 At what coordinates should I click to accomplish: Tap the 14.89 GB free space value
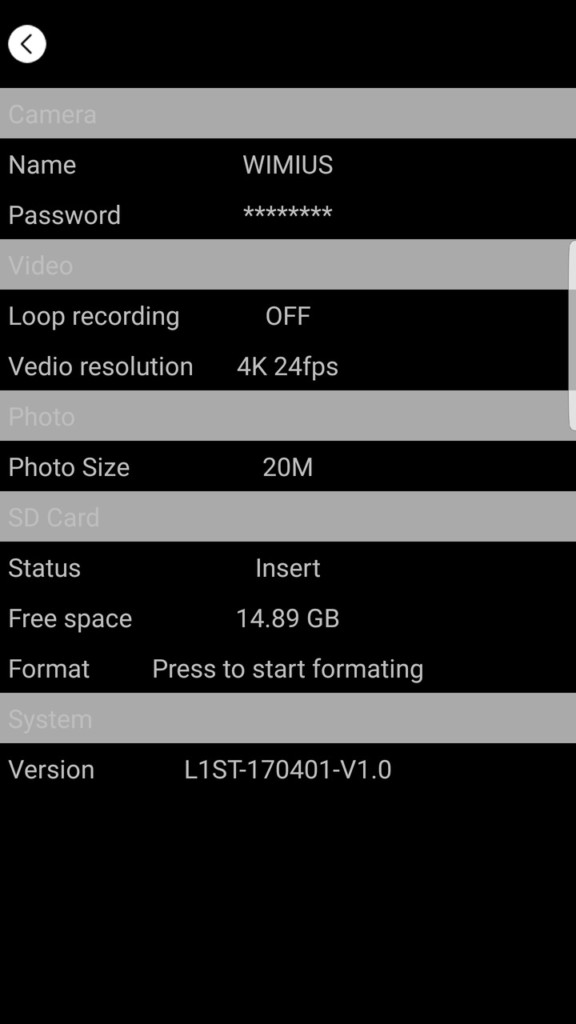point(288,618)
